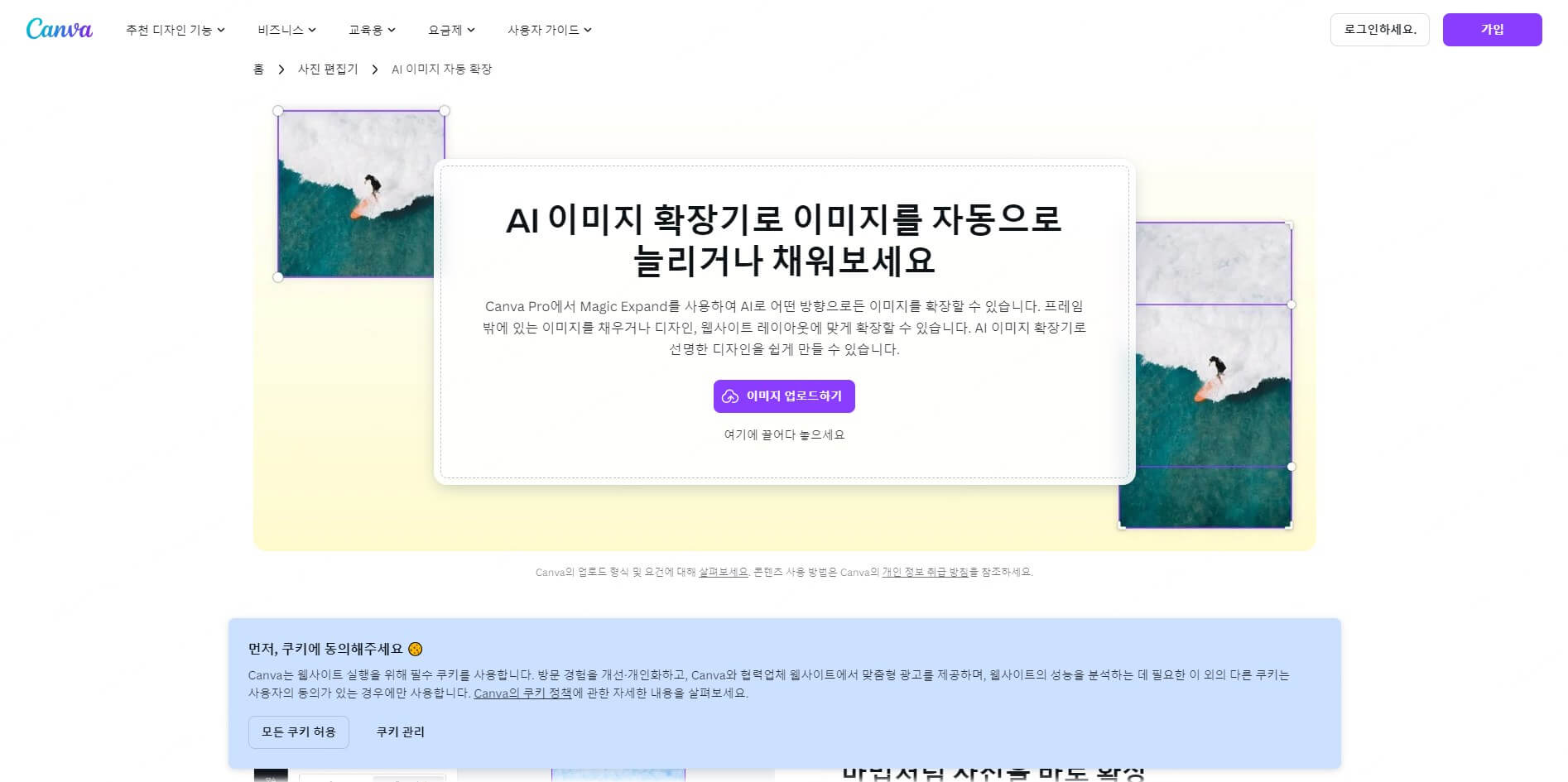Click AI 이미지 자동 확장 breadcrumb text
This screenshot has width=1568, height=782.
pyautogui.click(x=441, y=69)
